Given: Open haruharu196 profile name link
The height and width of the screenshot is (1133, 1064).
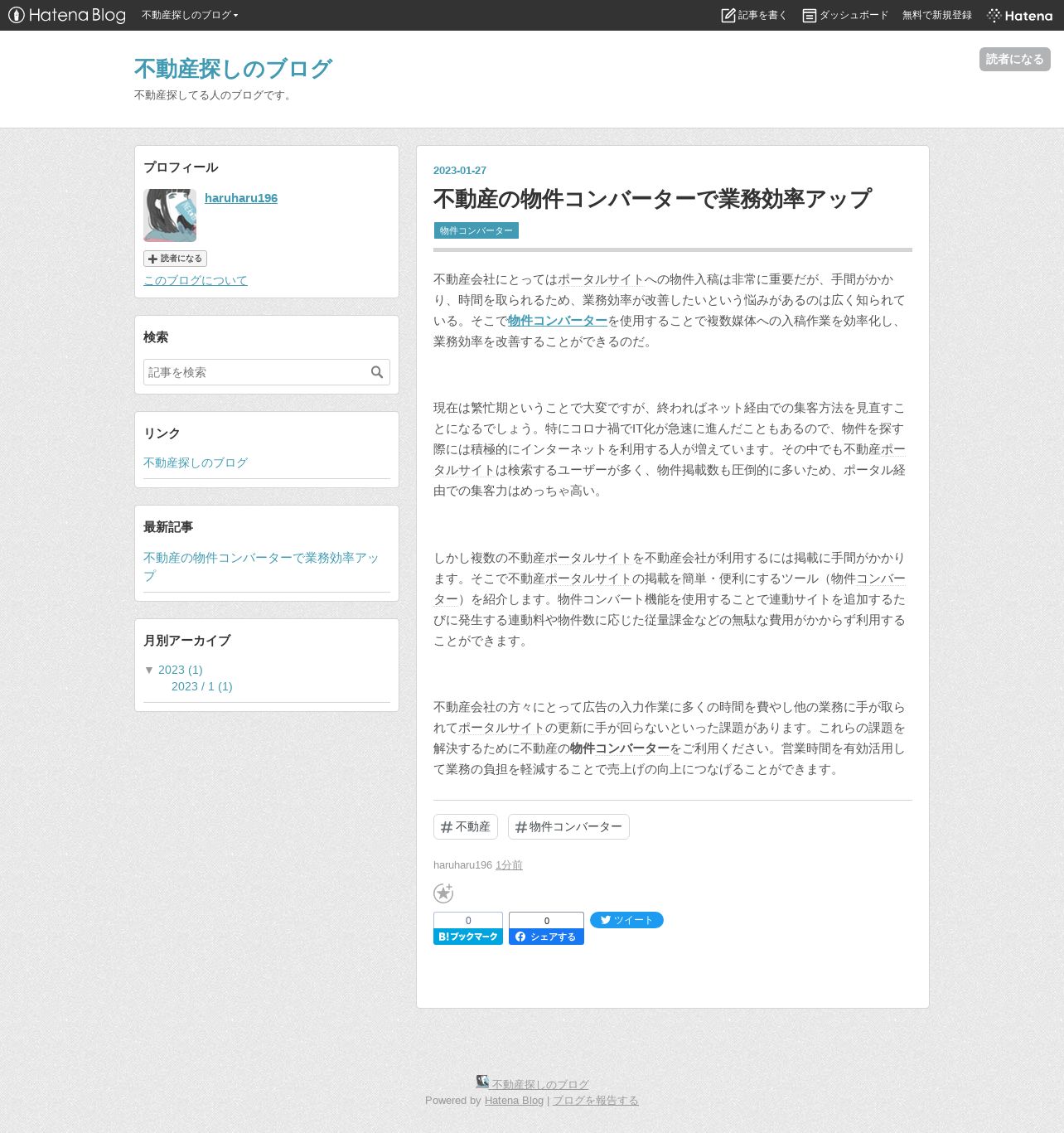Looking at the screenshot, I should tap(241, 198).
